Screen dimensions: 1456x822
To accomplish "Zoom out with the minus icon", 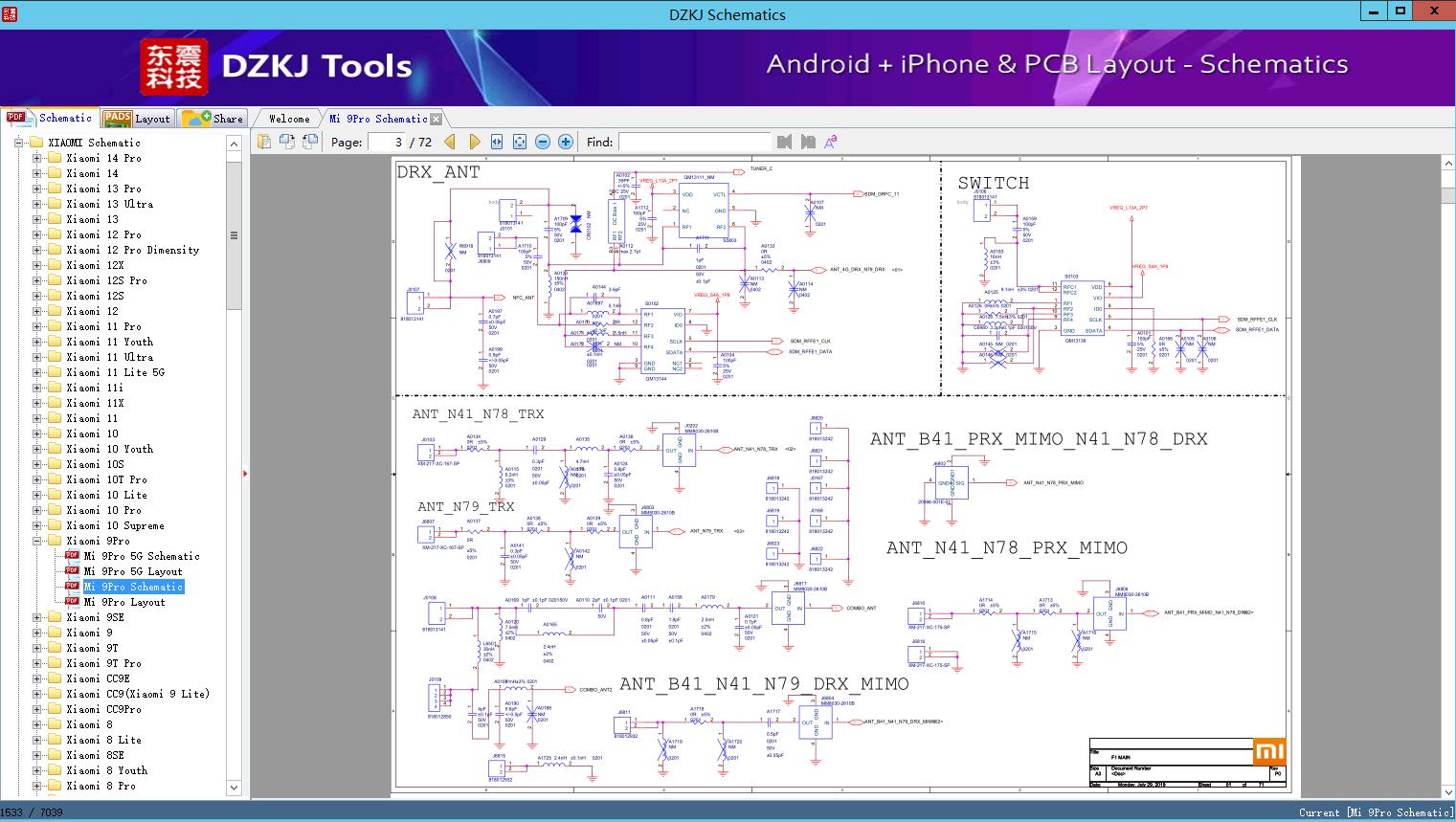I will click(x=543, y=142).
